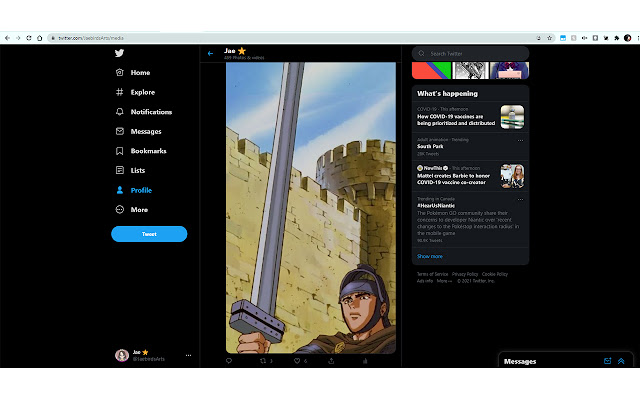Click the Home house icon
This screenshot has width=640, height=400.
pyautogui.click(x=120, y=73)
